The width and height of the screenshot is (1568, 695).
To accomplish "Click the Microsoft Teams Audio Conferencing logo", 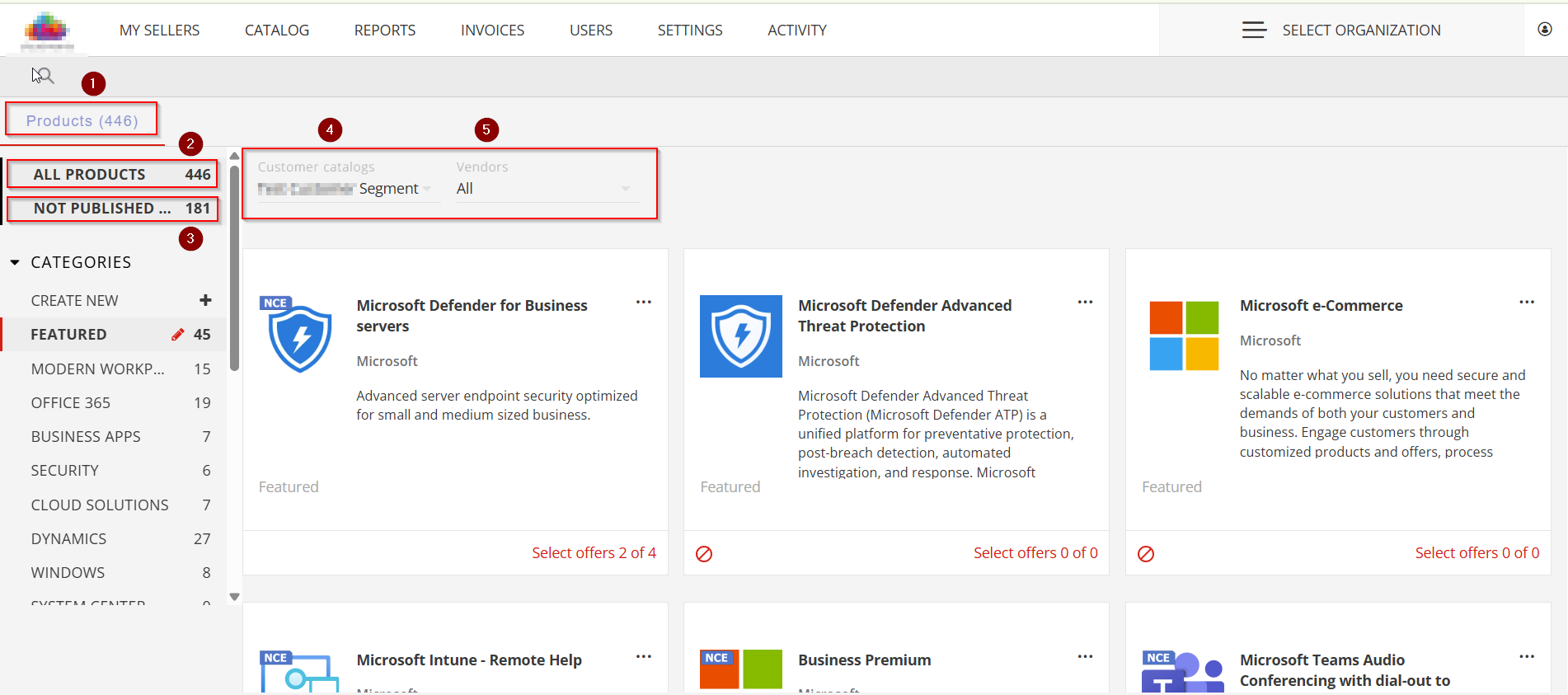I will (x=1183, y=671).
